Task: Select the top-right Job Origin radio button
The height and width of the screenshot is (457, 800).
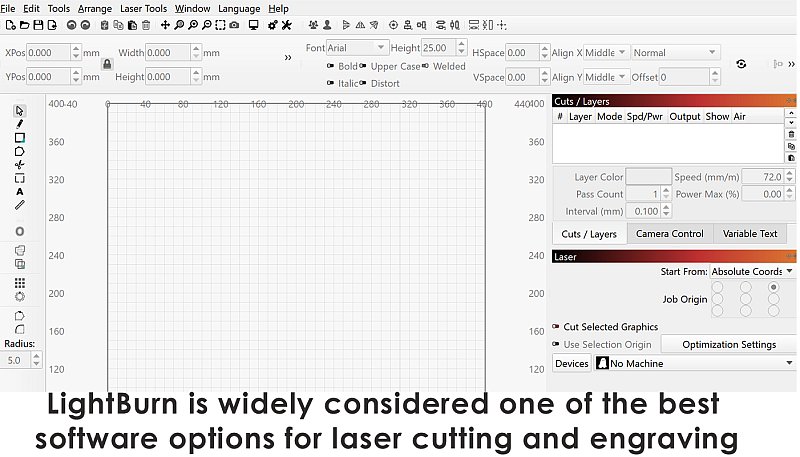Action: click(773, 288)
